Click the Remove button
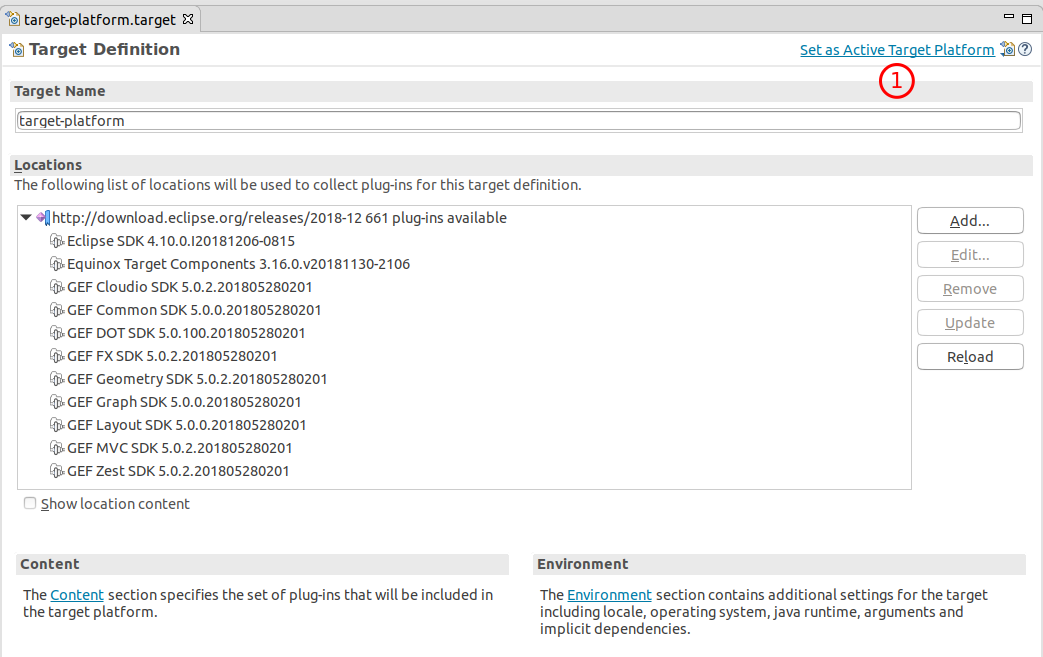Viewport: 1043px width, 657px height. [x=970, y=289]
